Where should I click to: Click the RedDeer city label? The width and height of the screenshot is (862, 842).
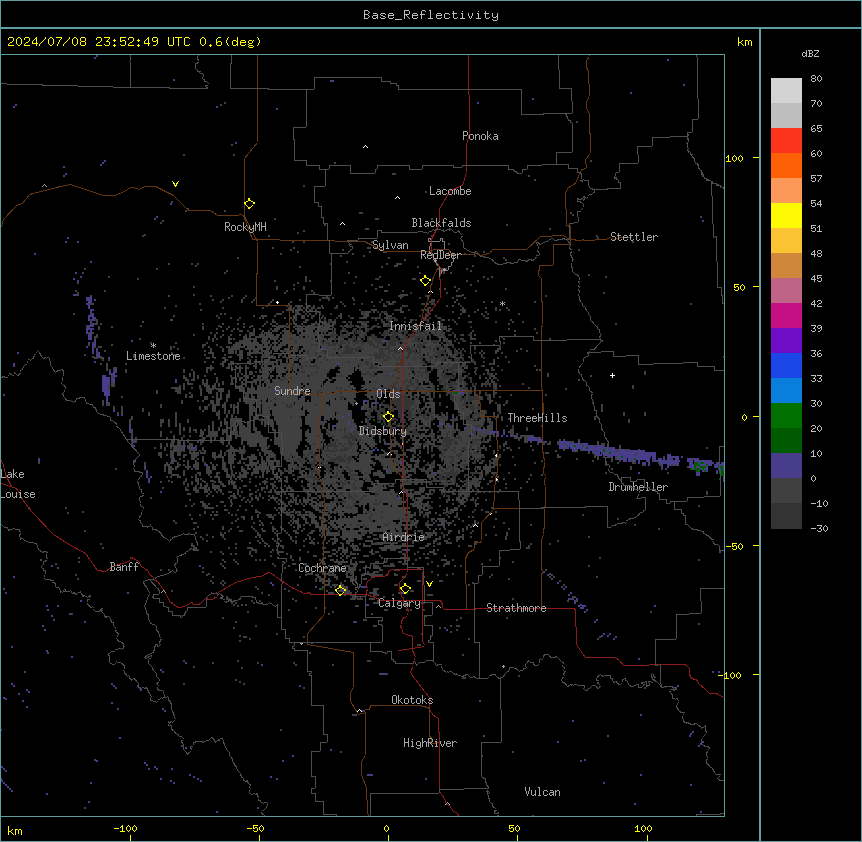440,255
